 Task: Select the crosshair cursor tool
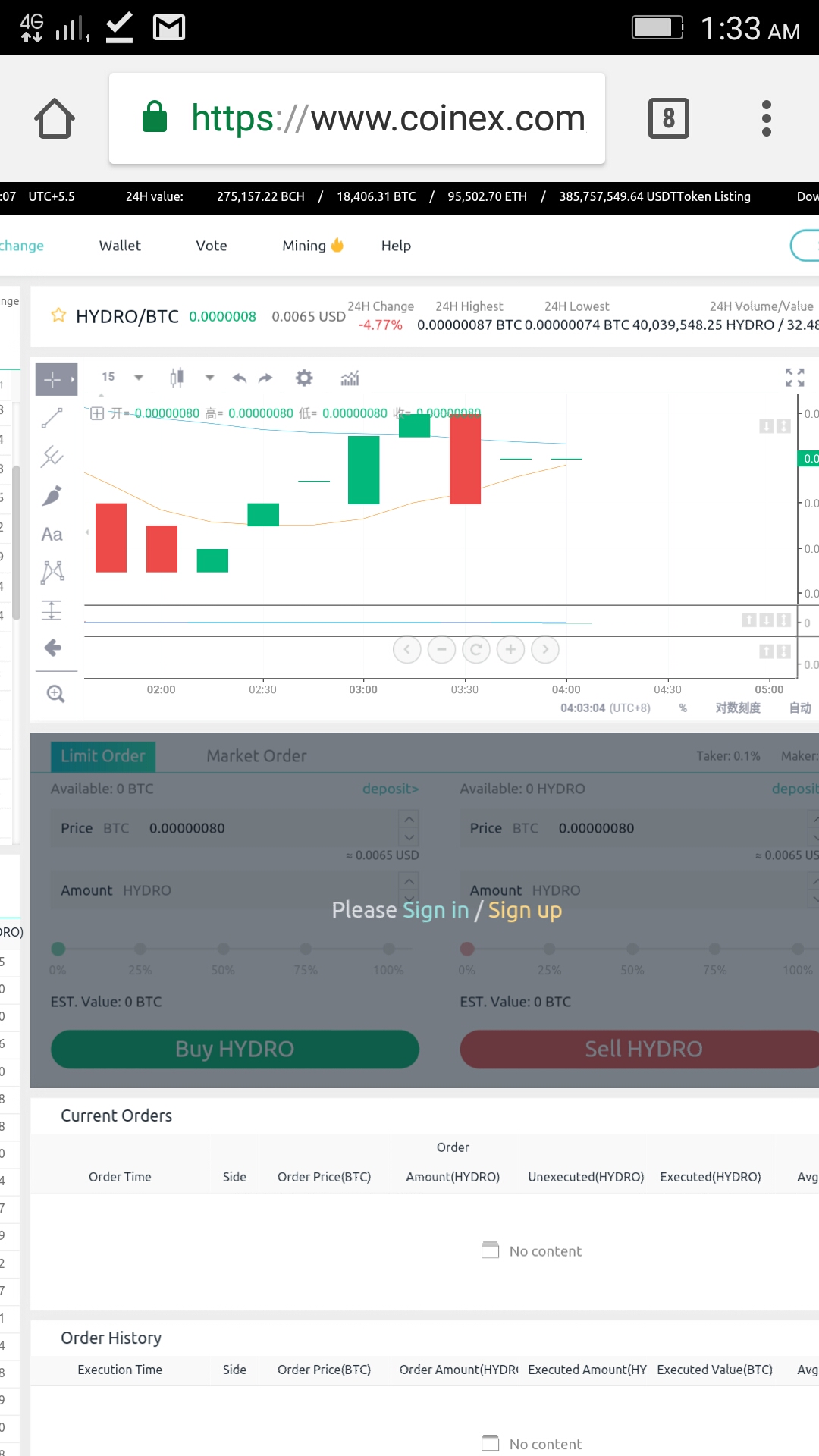click(52, 379)
